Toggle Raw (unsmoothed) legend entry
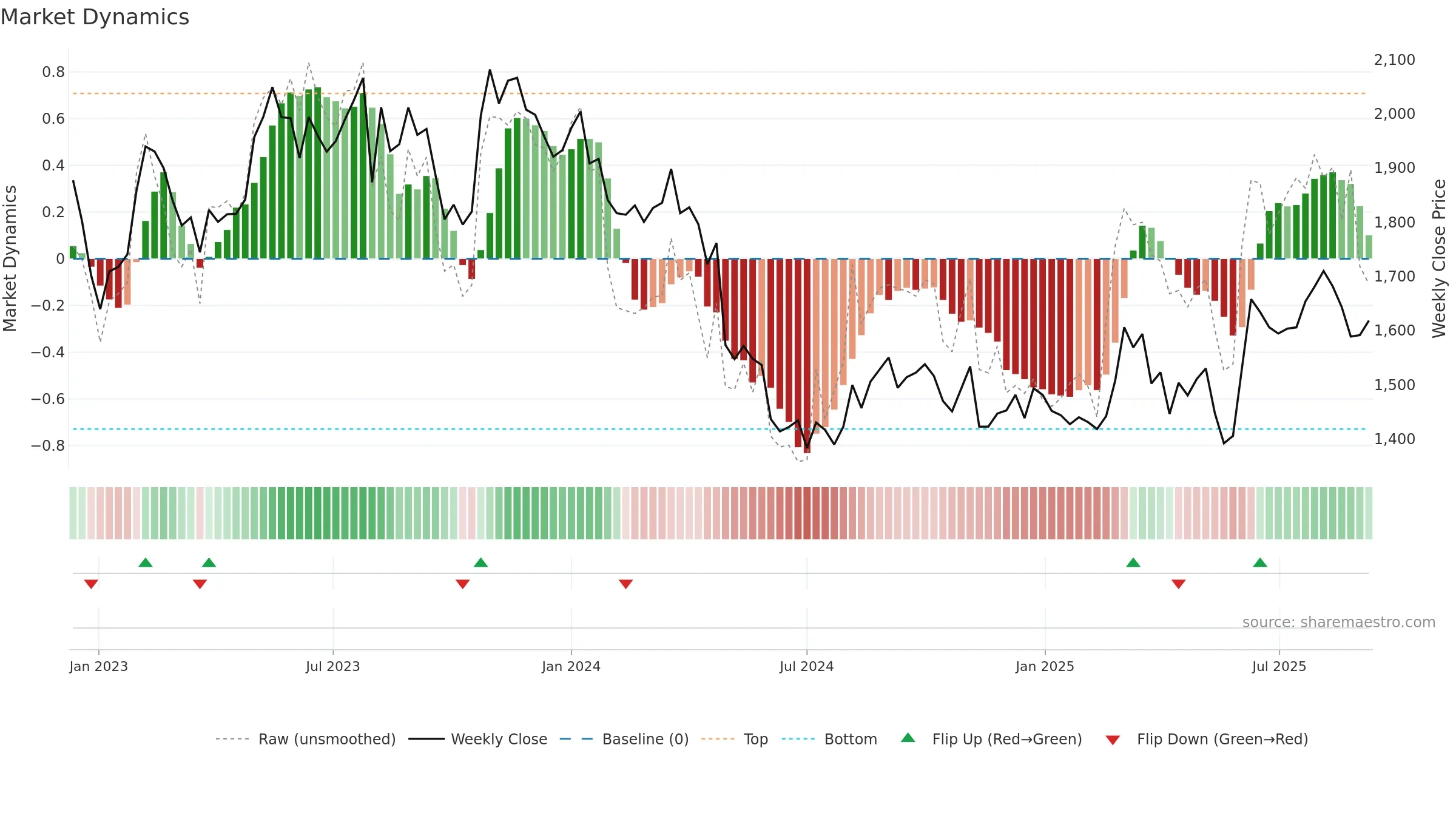Viewport: 1456px width, 819px height. [305, 739]
